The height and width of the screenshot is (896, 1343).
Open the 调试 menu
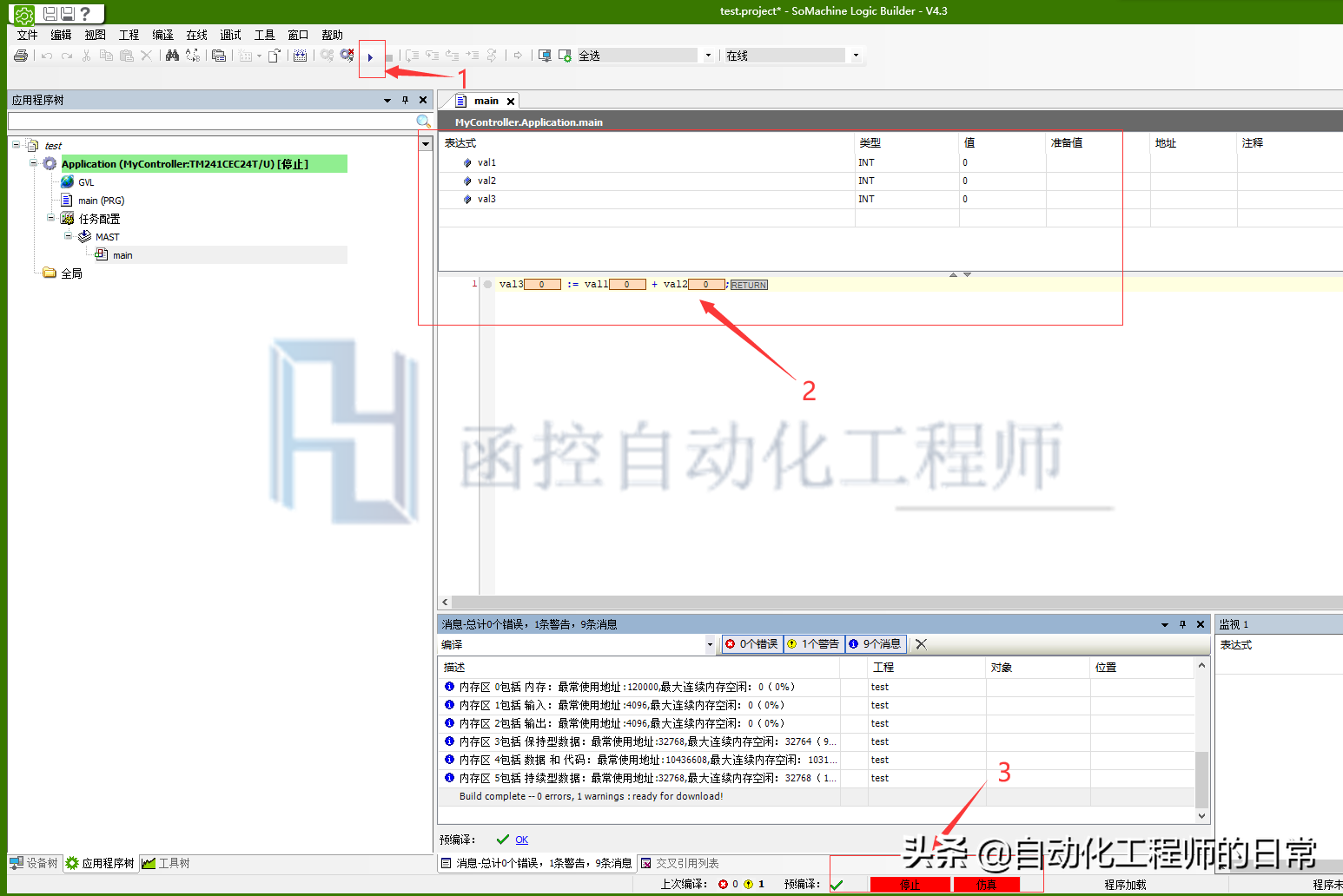point(230,35)
